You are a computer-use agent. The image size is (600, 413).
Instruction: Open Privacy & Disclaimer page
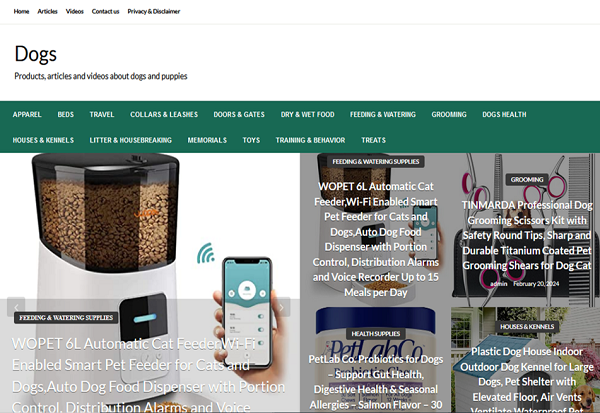(x=154, y=11)
